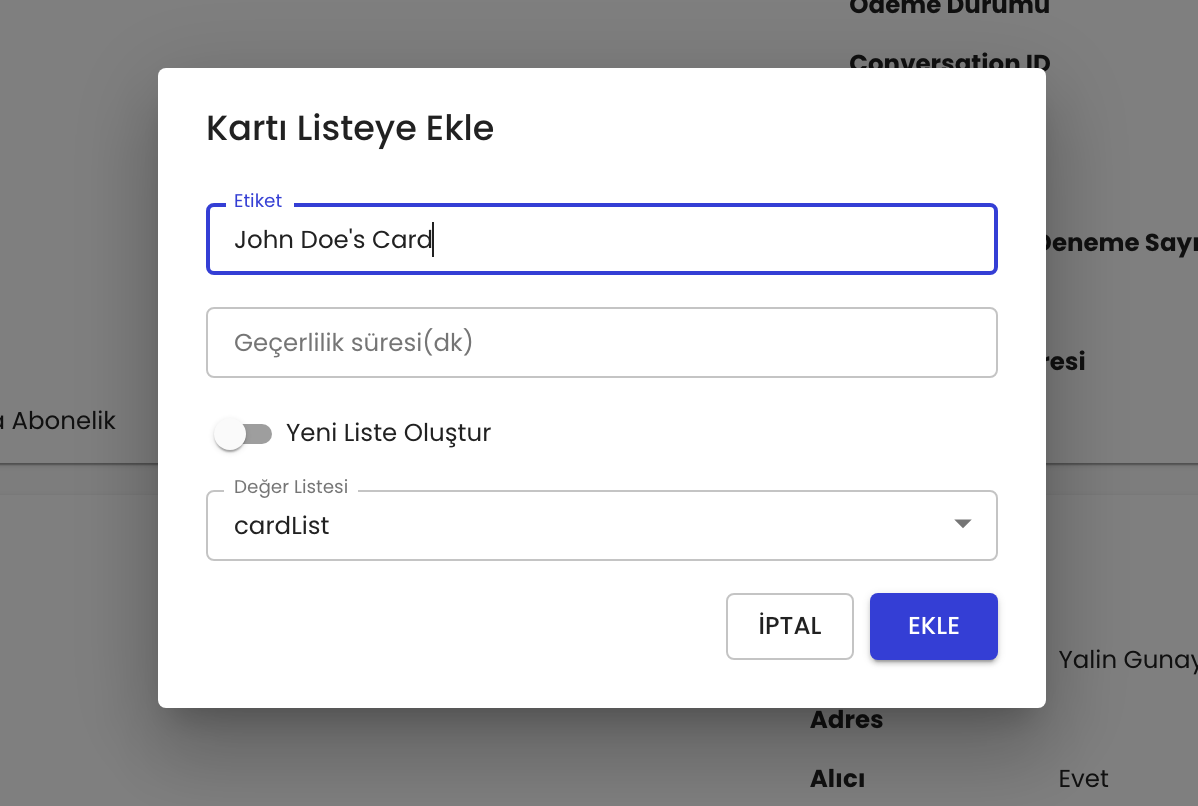Click the Kartı Listeye Ekle dialog title
Screen dimensions: 1198x806
[x=350, y=129]
